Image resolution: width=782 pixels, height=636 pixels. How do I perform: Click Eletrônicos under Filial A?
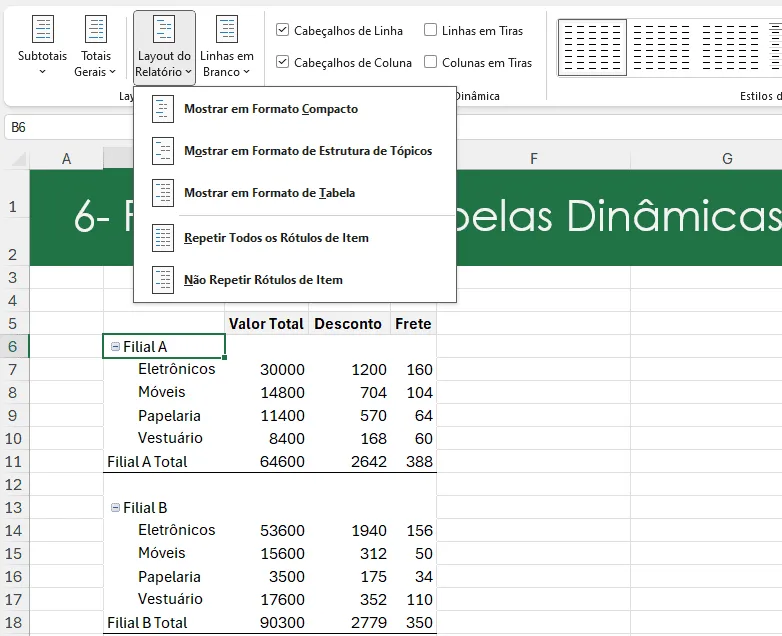click(x=177, y=369)
